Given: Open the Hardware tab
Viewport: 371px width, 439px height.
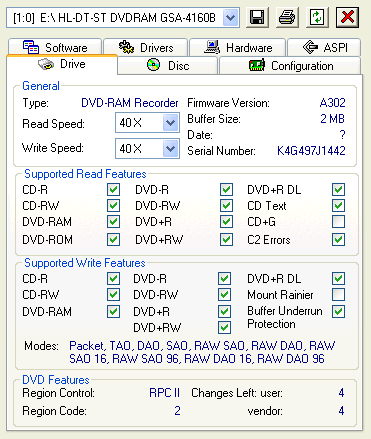Looking at the screenshot, I should (x=238, y=47).
